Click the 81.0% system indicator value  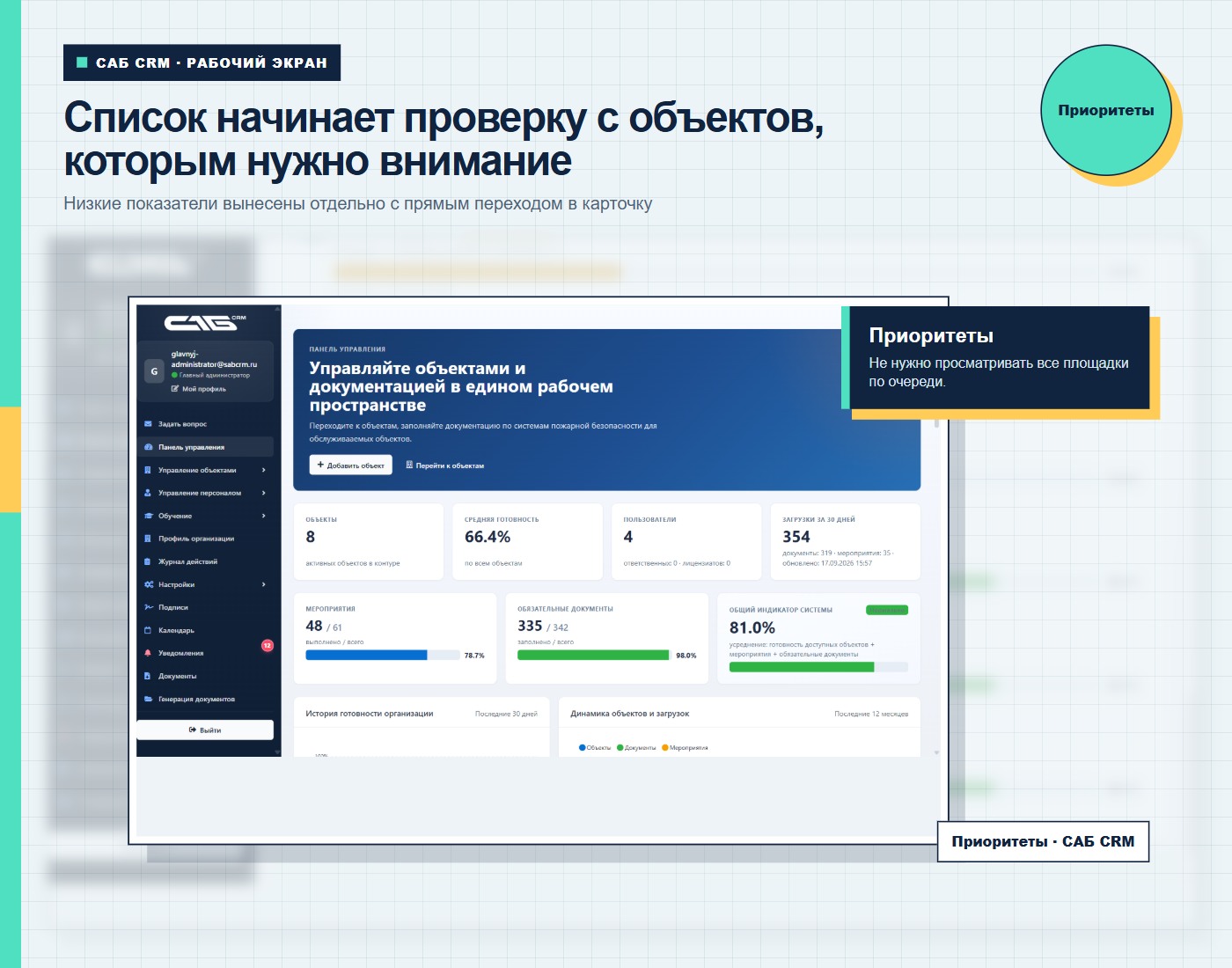[x=752, y=627]
